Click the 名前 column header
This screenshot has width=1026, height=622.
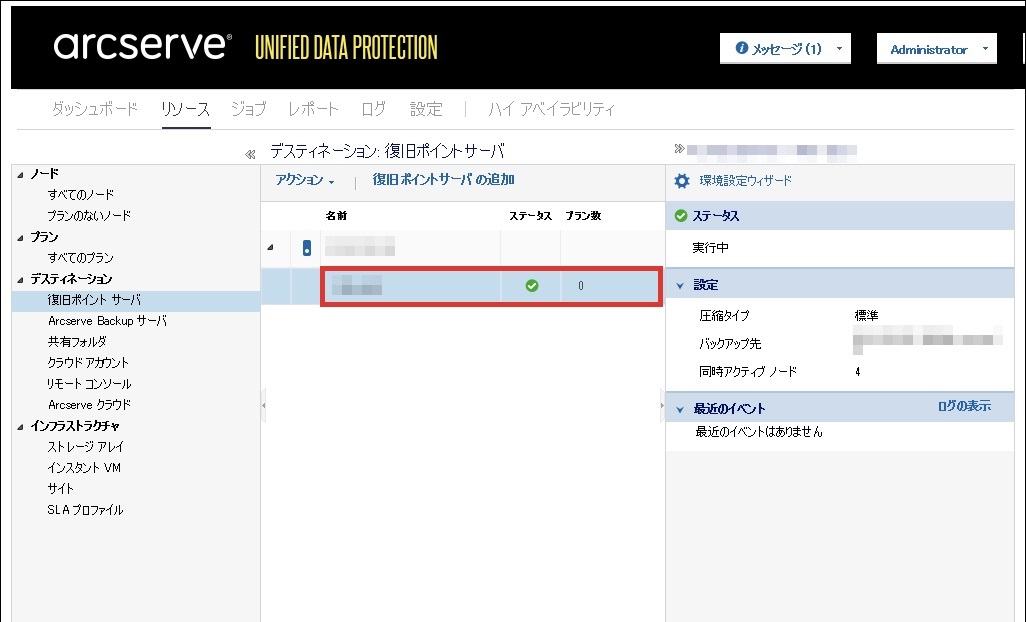[336, 216]
